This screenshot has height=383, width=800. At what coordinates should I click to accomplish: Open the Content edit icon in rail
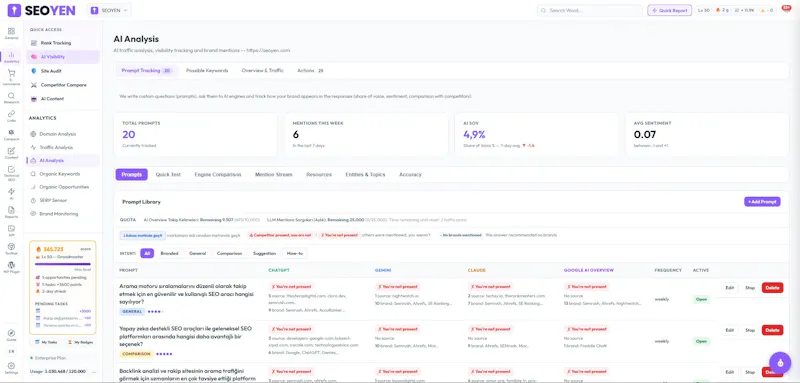click(11, 153)
